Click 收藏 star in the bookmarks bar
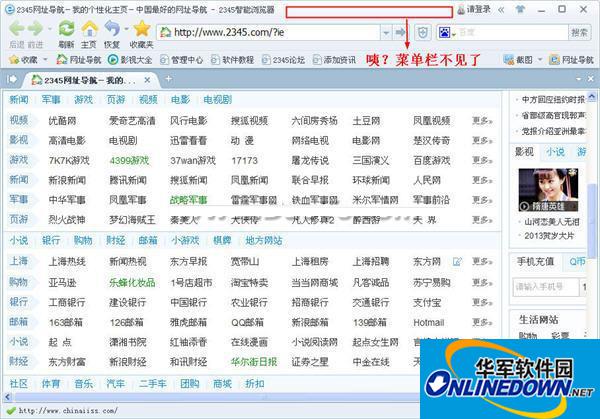The height and width of the screenshot is (419, 600). (x=24, y=60)
